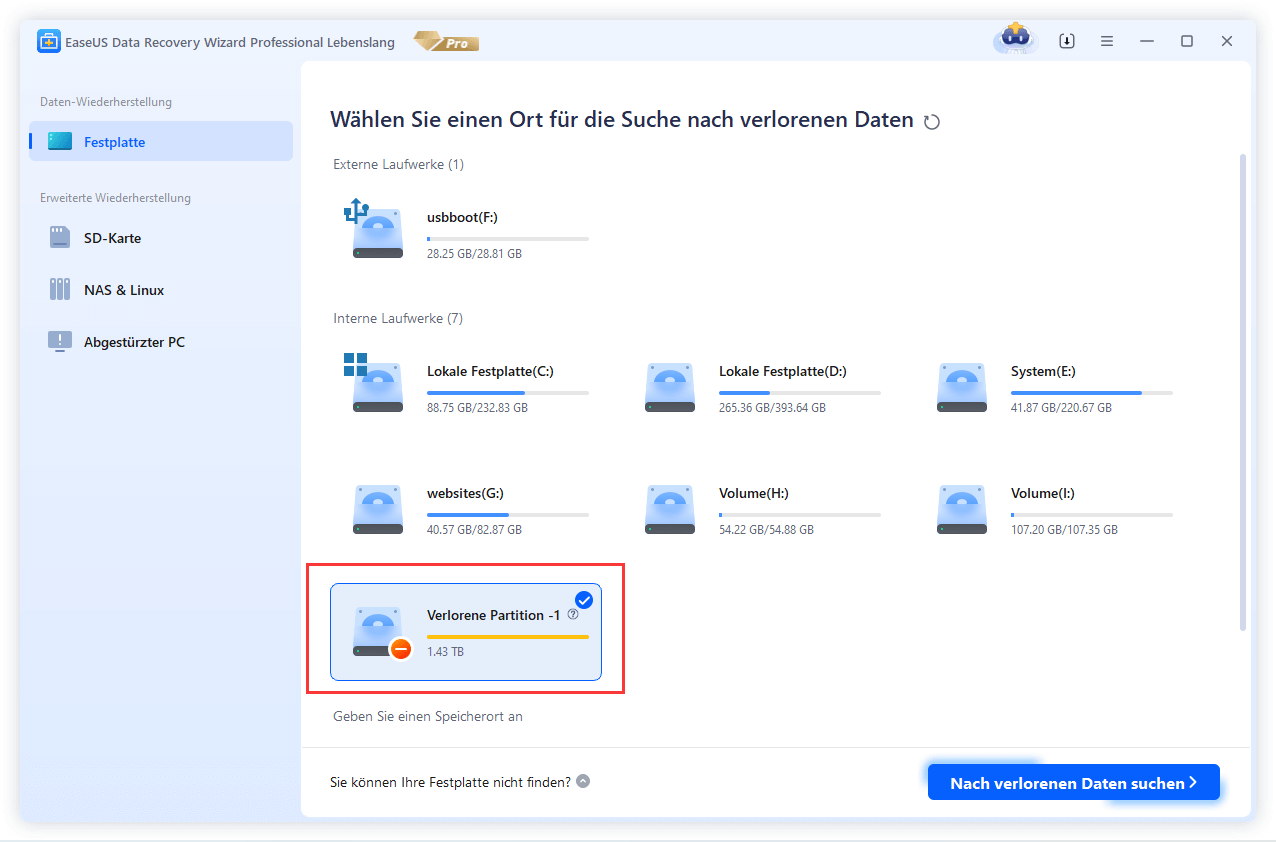Viewport: 1276px width, 842px height.
Task: Expand the 'Festplatte nicht finden' help chevron
Action: tap(583, 782)
